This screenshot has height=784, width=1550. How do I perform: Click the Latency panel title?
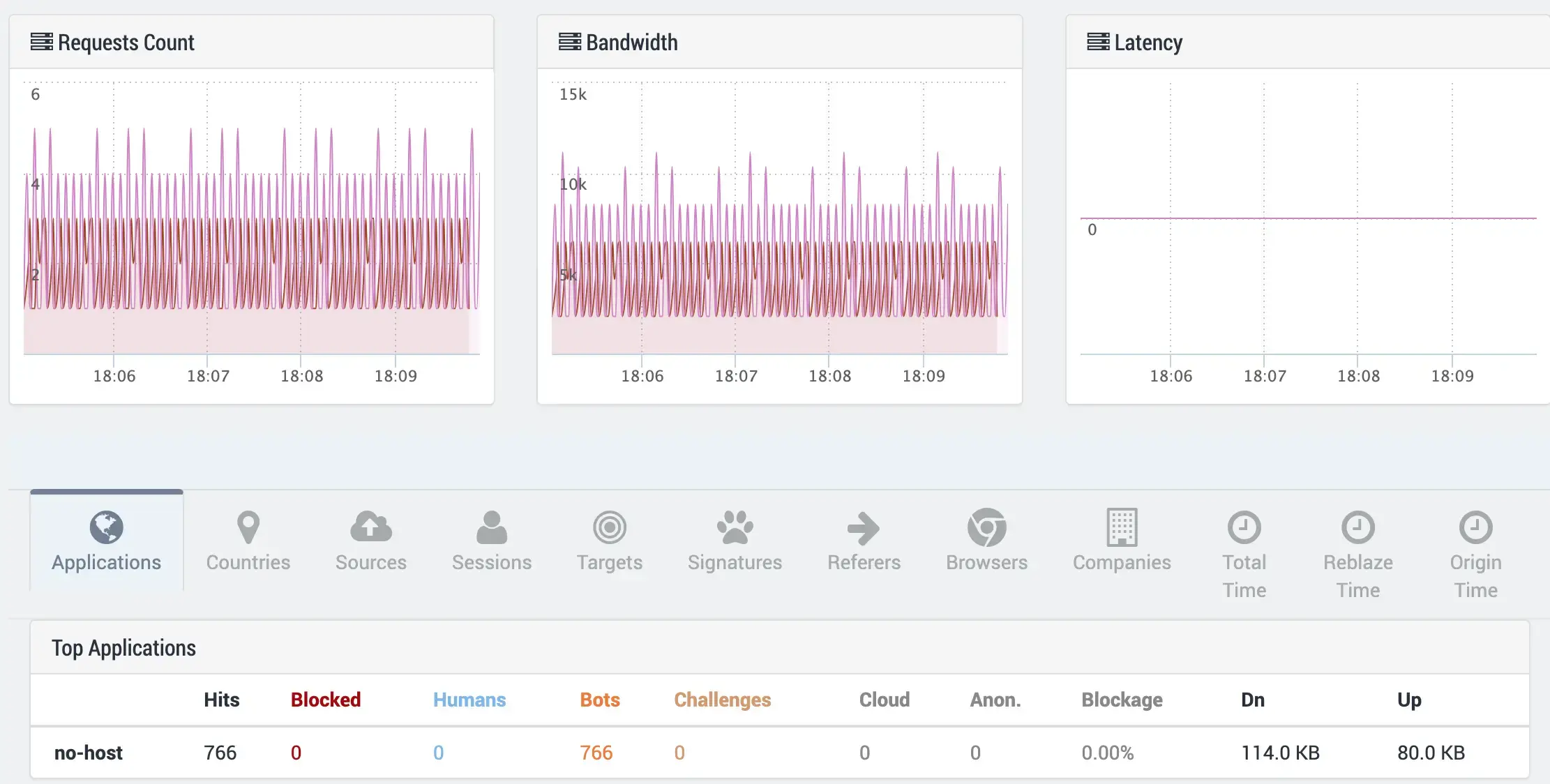click(1148, 43)
